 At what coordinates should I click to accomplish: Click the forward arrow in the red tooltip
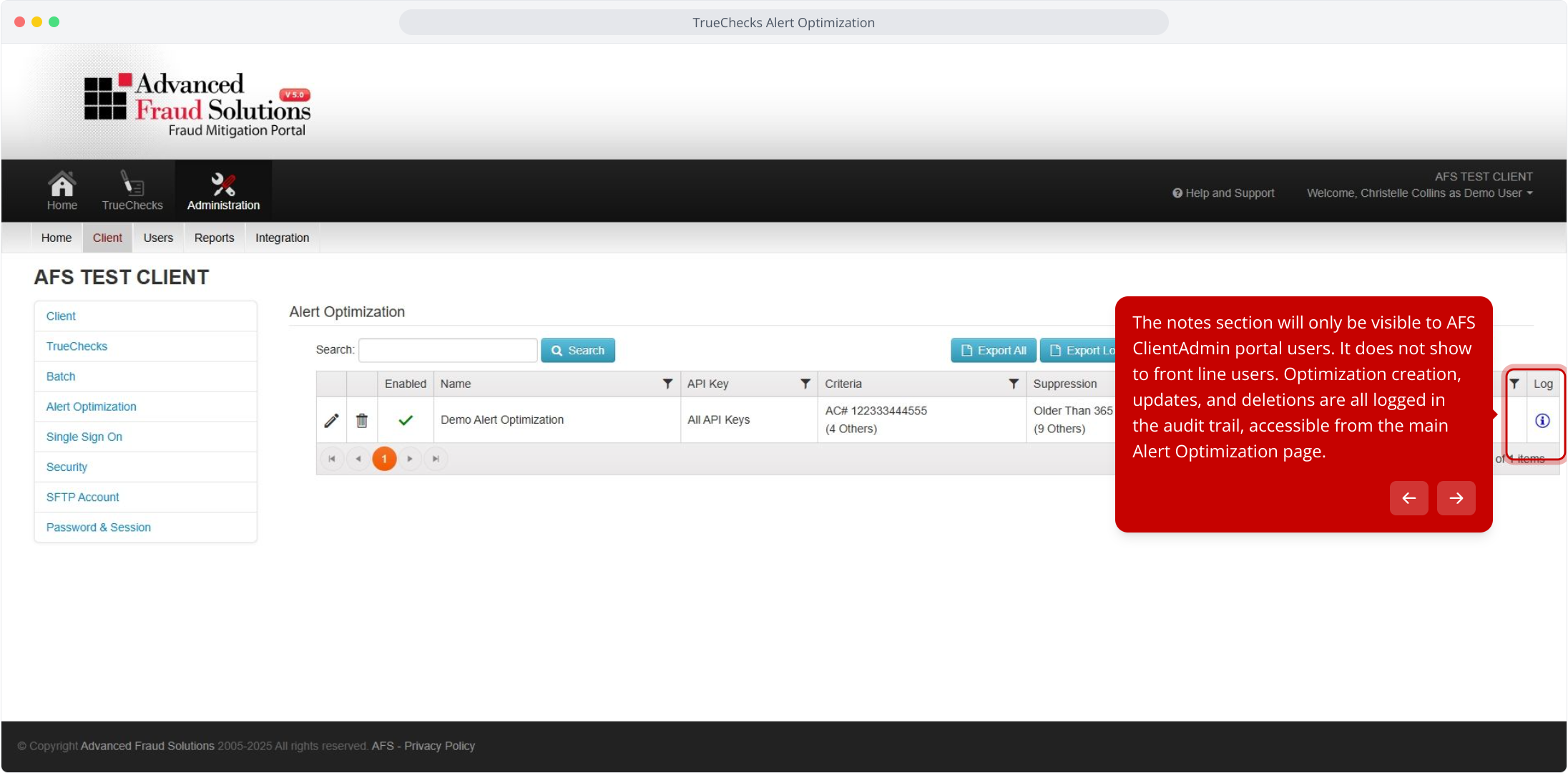(x=1456, y=498)
